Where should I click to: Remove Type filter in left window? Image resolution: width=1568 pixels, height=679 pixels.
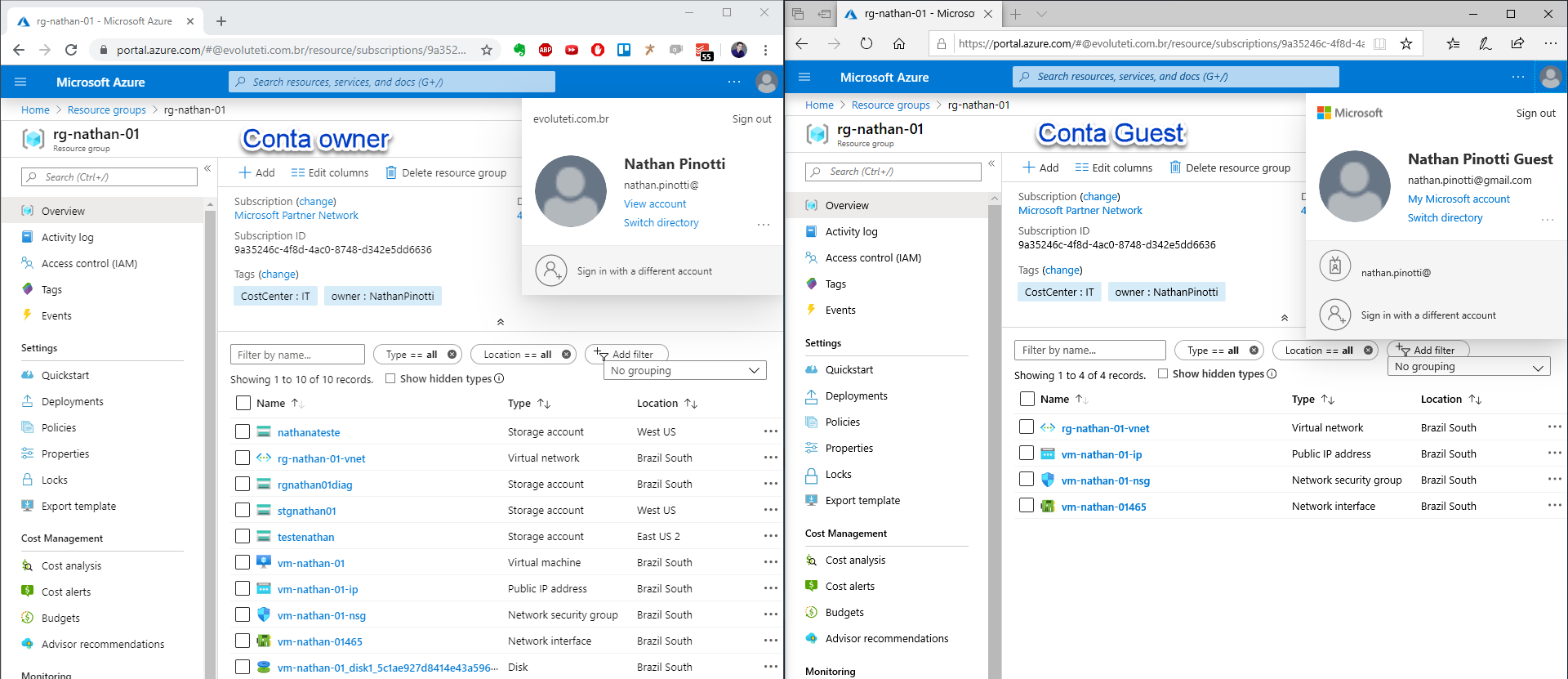click(x=452, y=355)
